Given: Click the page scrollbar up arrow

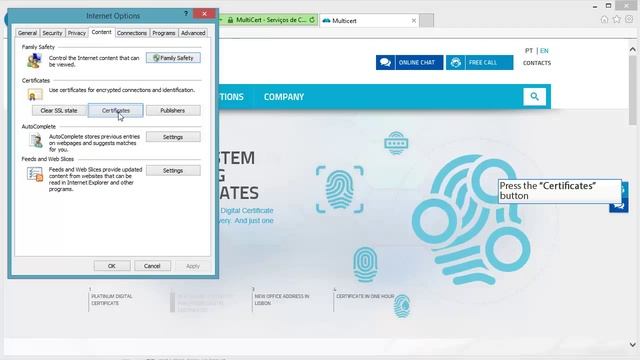Looking at the screenshot, I should tap(633, 50).
